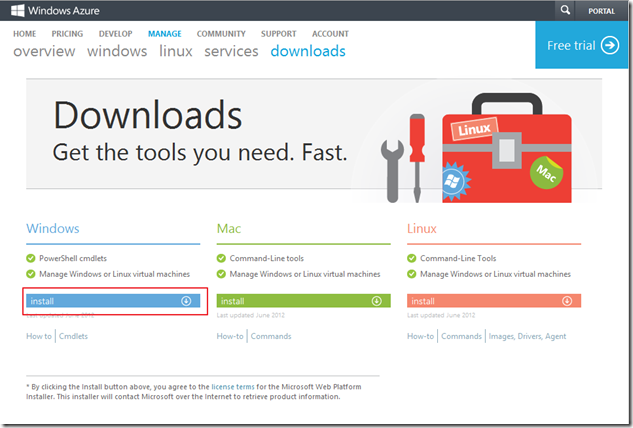
Task: Open Mac Commands link
Action: (271, 336)
